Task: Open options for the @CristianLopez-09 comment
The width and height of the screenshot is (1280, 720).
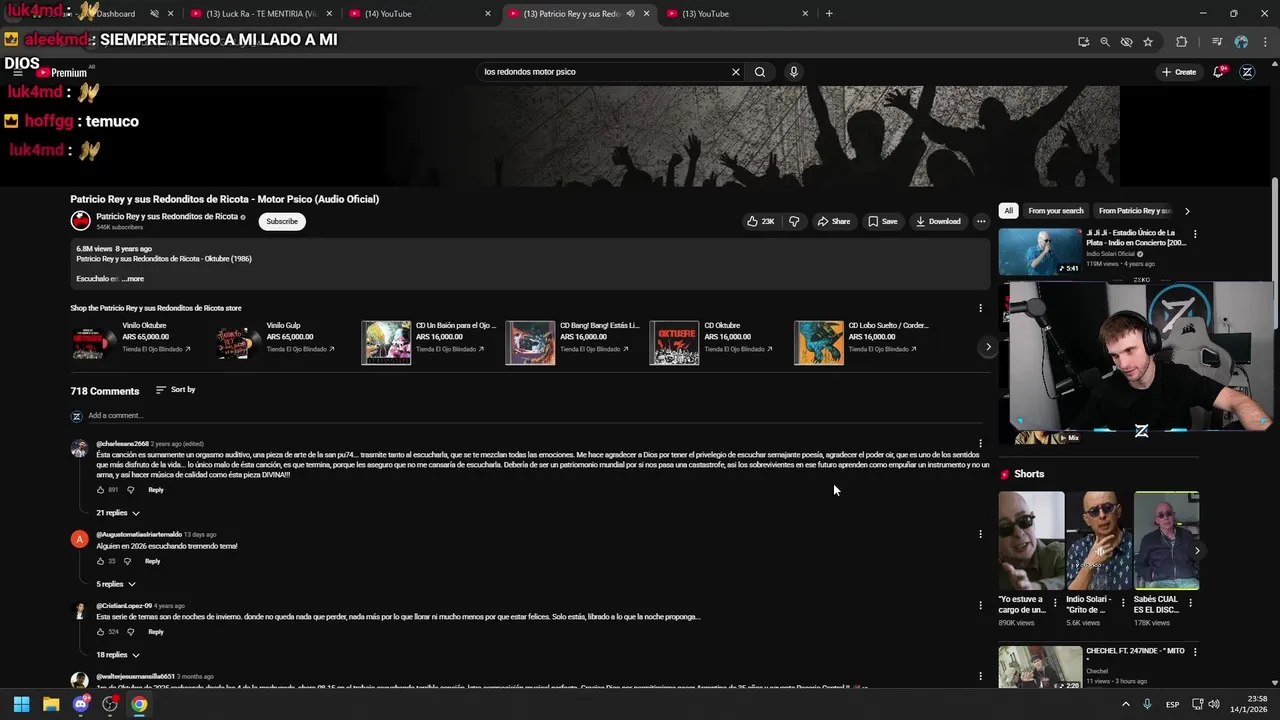Action: pyautogui.click(x=980, y=605)
